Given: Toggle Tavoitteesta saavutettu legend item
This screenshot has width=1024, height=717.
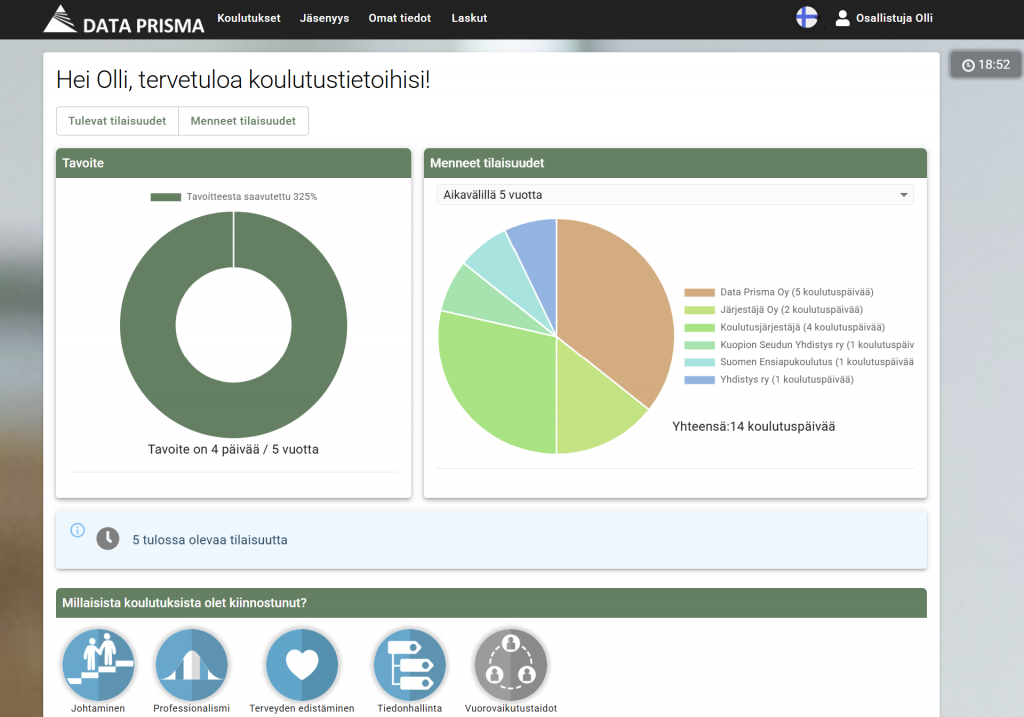Looking at the screenshot, I should pyautogui.click(x=233, y=197).
